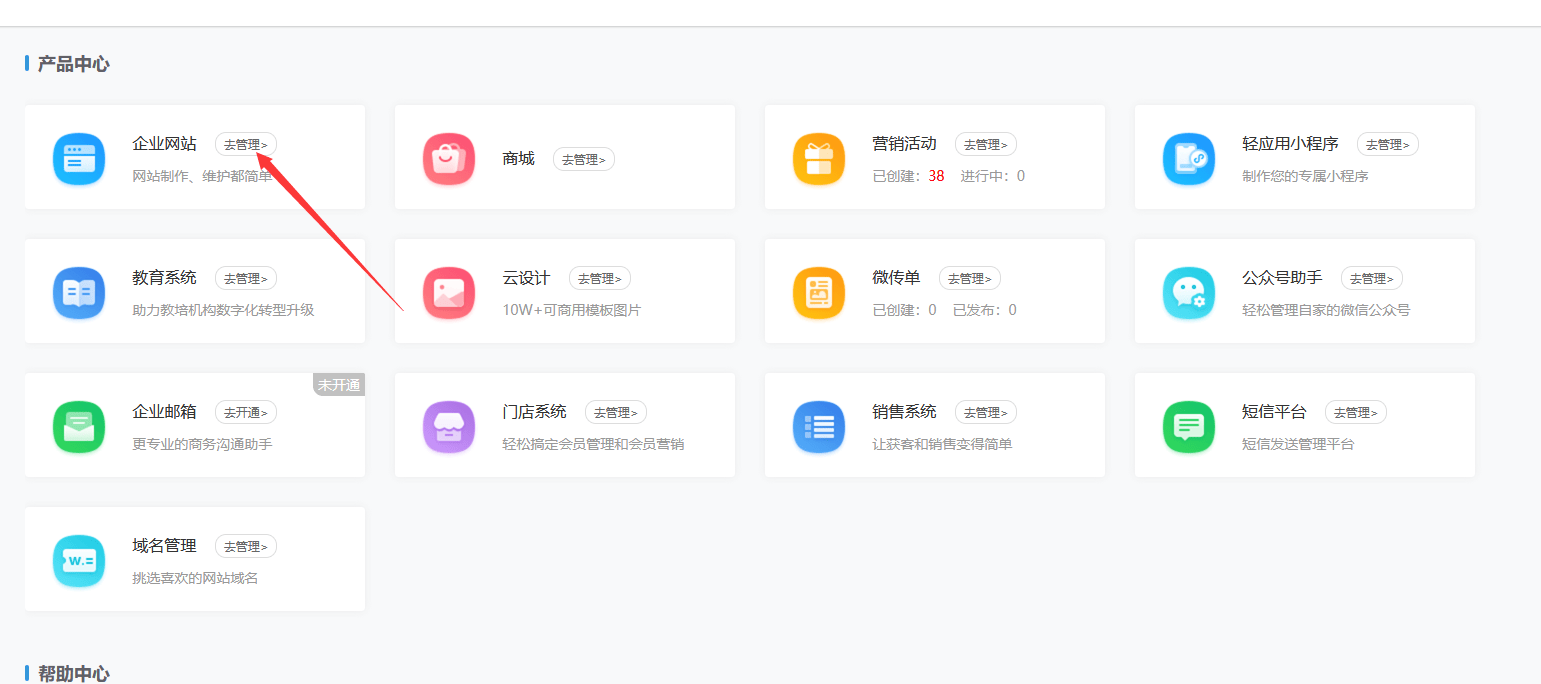Screen dimensions: 1541x684
Task: Click the 轻应用小程序 title
Action: [1291, 144]
